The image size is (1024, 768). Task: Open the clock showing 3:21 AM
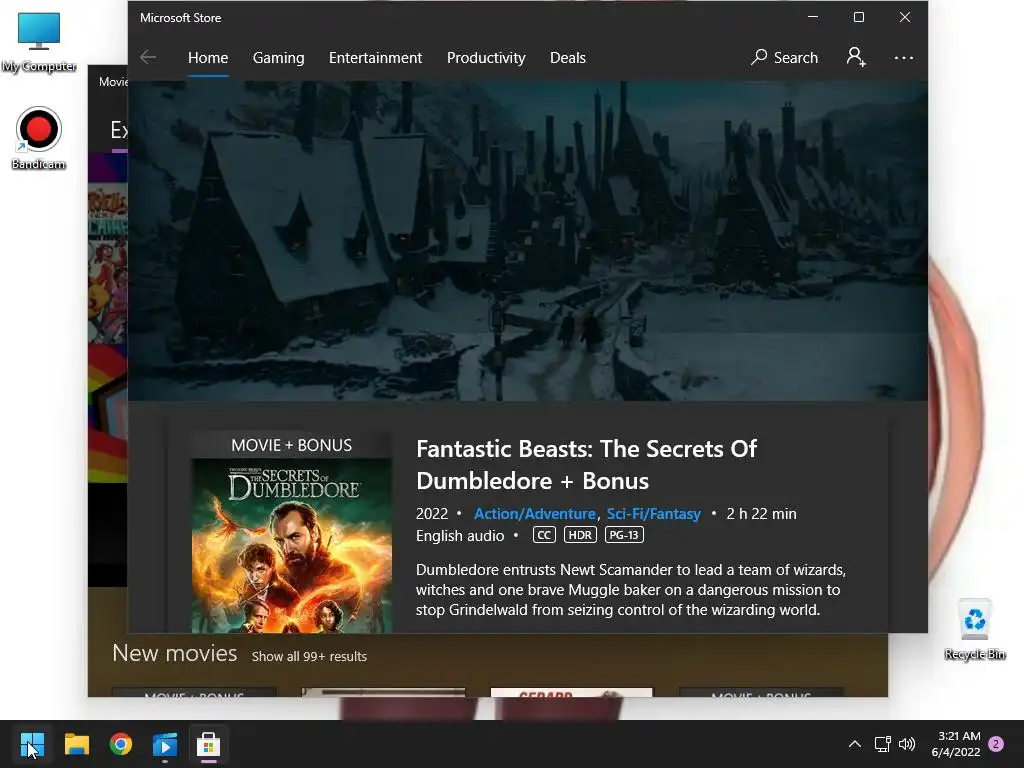click(956, 744)
